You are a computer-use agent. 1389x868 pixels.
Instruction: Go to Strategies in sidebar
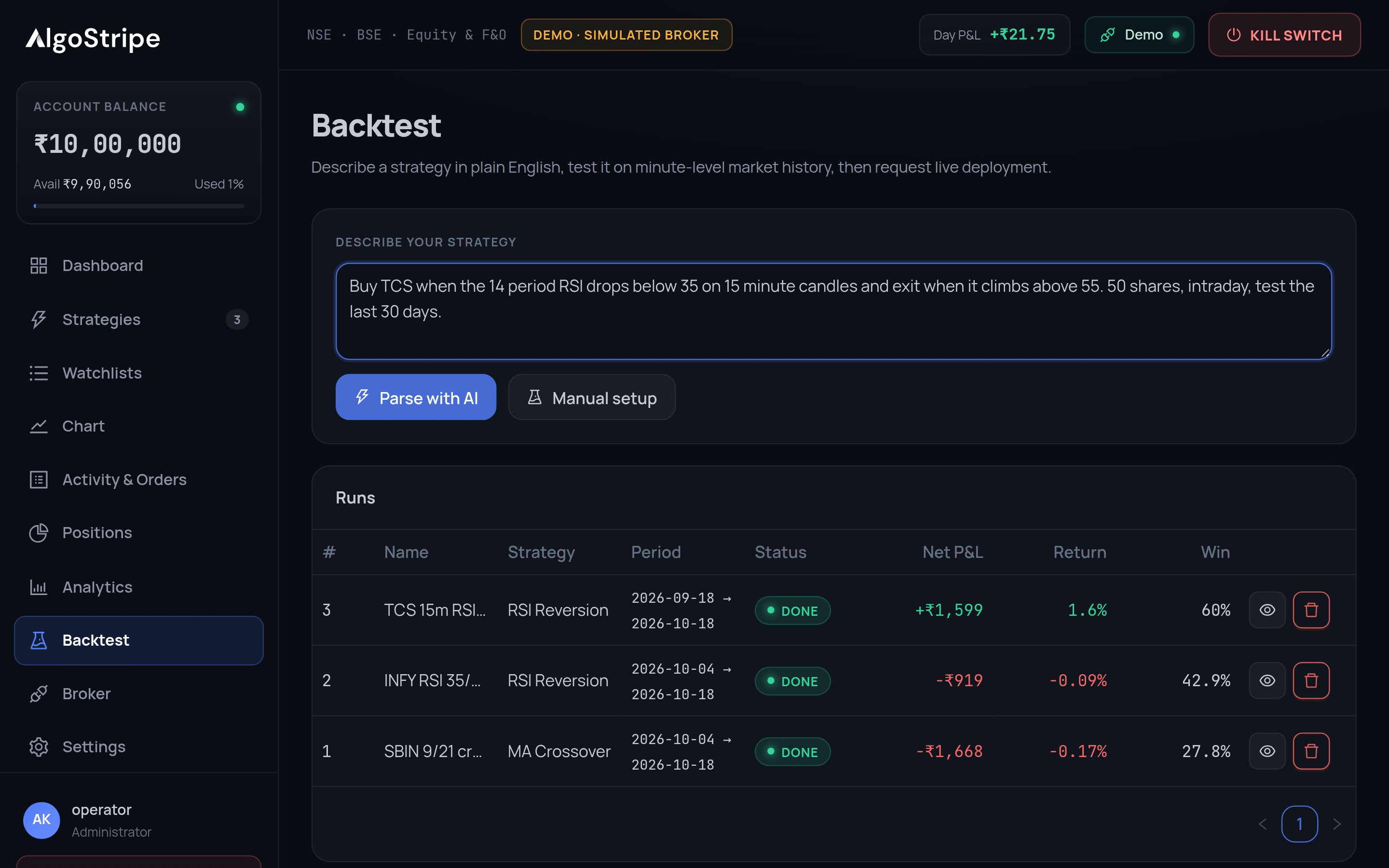pyautogui.click(x=138, y=319)
